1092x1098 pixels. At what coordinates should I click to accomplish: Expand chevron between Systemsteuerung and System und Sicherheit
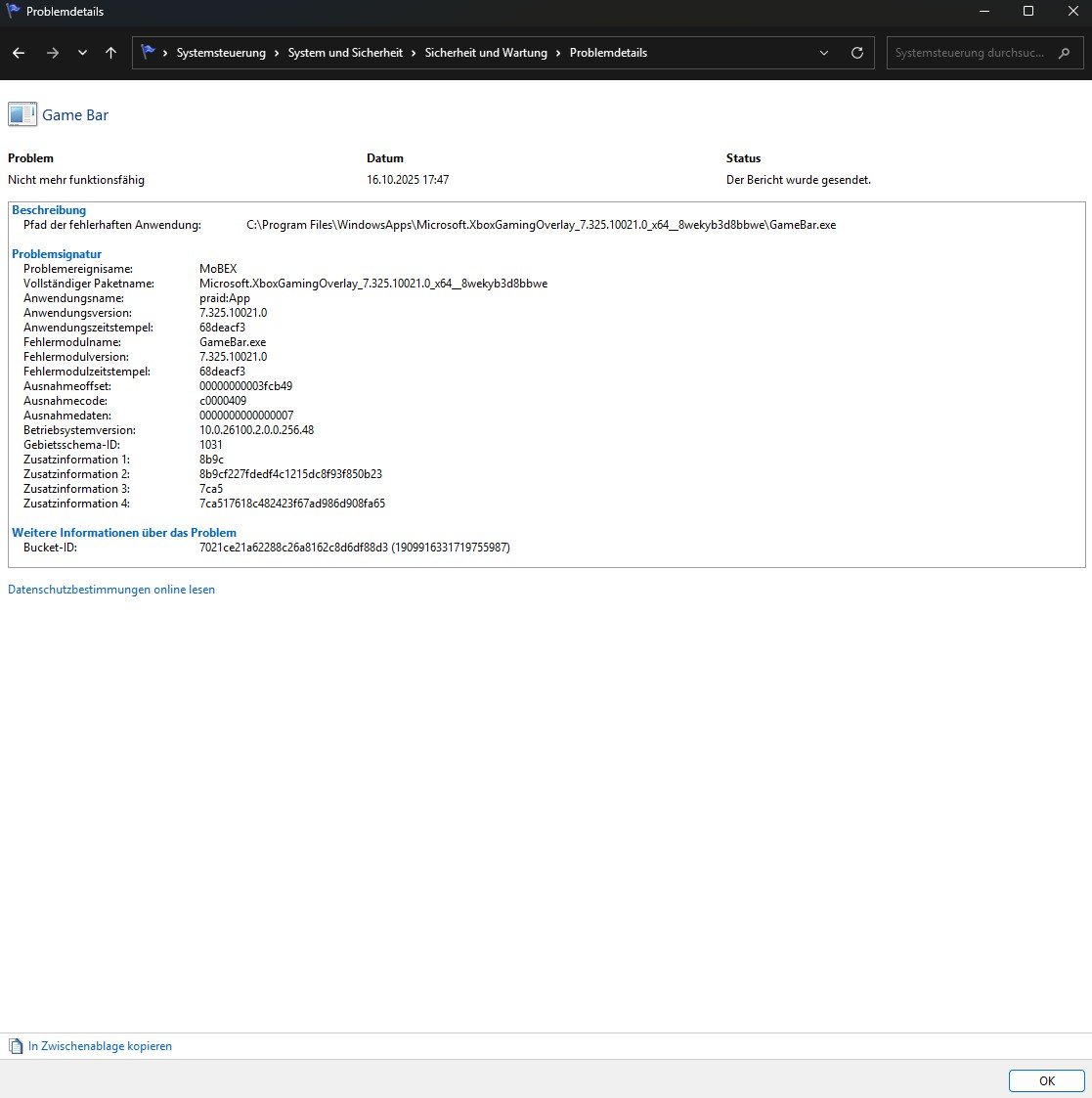(x=278, y=53)
